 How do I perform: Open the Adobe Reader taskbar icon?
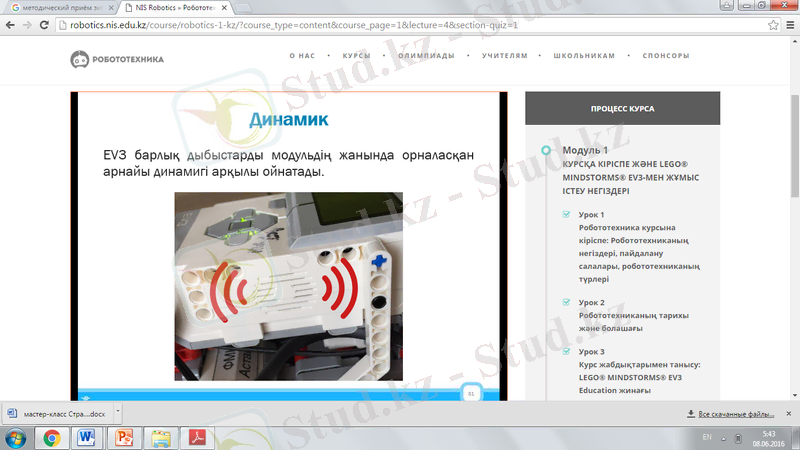click(198, 437)
